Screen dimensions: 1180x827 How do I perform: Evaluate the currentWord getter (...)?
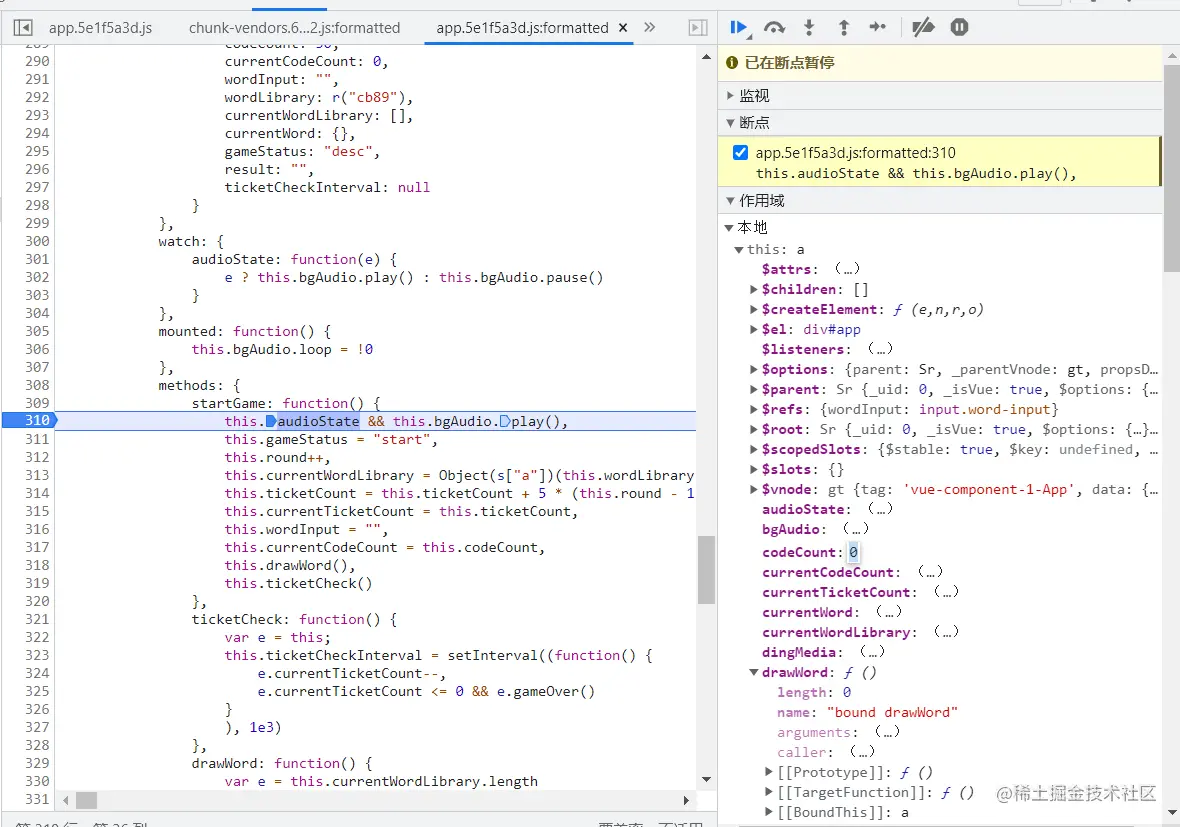[x=889, y=612]
